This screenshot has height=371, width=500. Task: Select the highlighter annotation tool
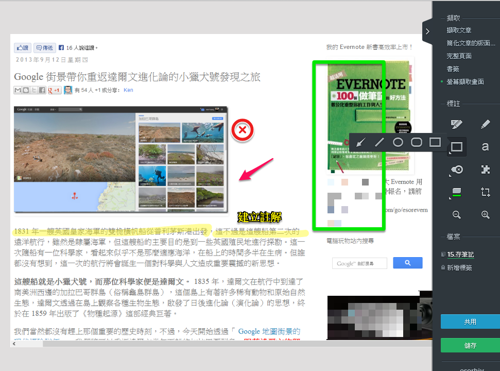click(456, 125)
